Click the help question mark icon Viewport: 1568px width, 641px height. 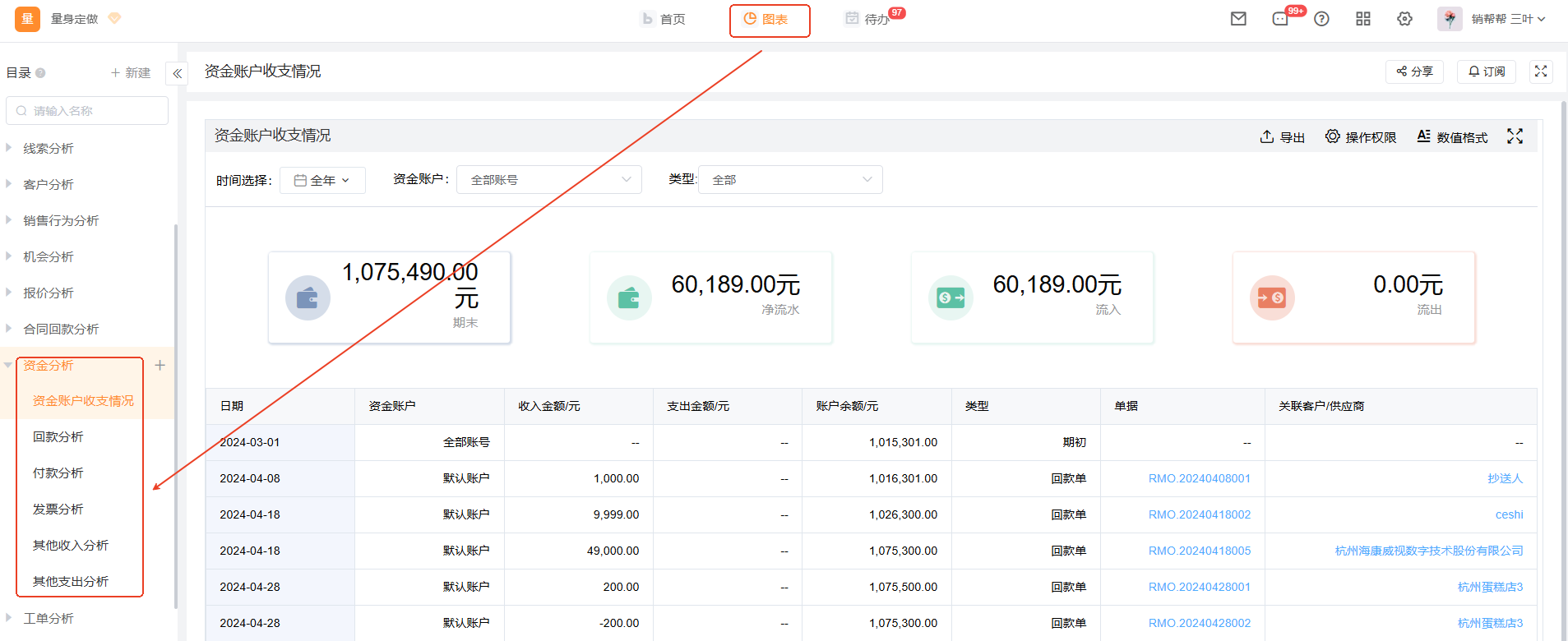[1321, 19]
